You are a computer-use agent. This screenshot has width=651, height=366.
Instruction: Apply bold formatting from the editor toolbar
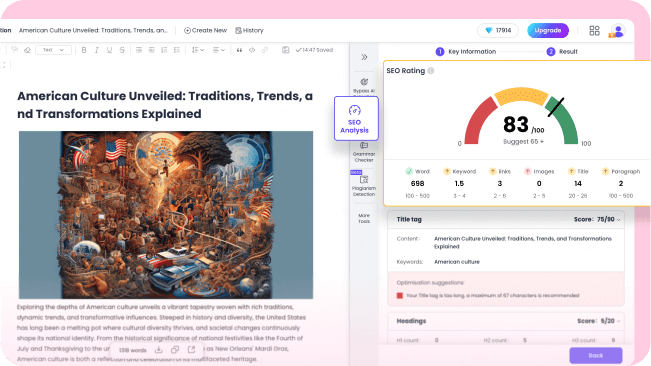(84, 50)
